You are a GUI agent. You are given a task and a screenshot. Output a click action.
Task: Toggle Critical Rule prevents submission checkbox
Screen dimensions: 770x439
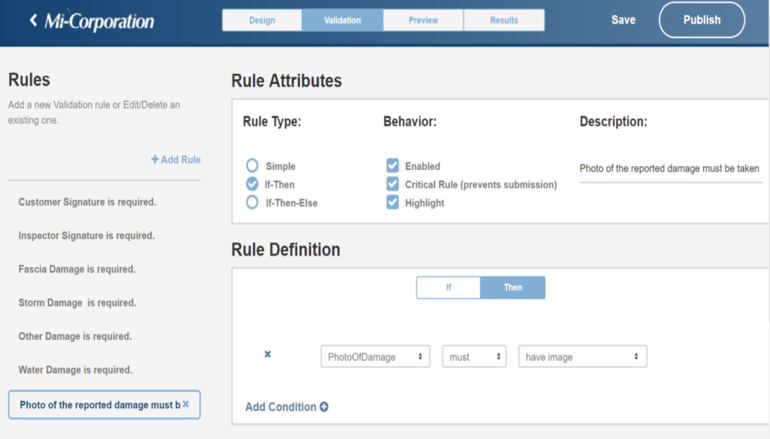(392, 184)
